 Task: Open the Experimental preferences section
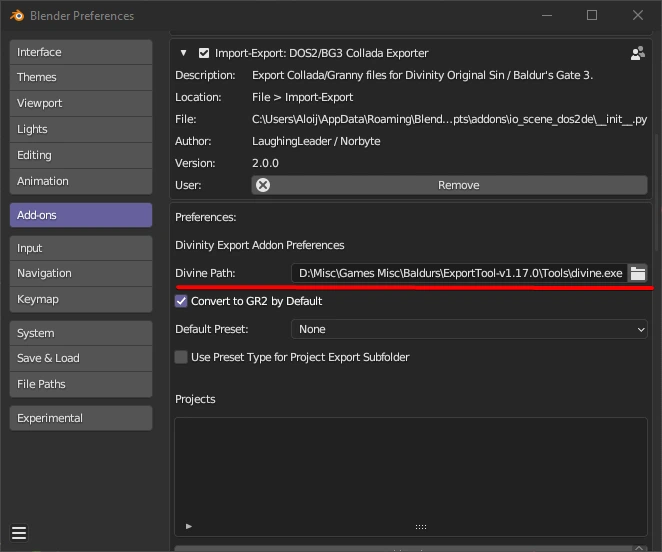click(x=81, y=418)
